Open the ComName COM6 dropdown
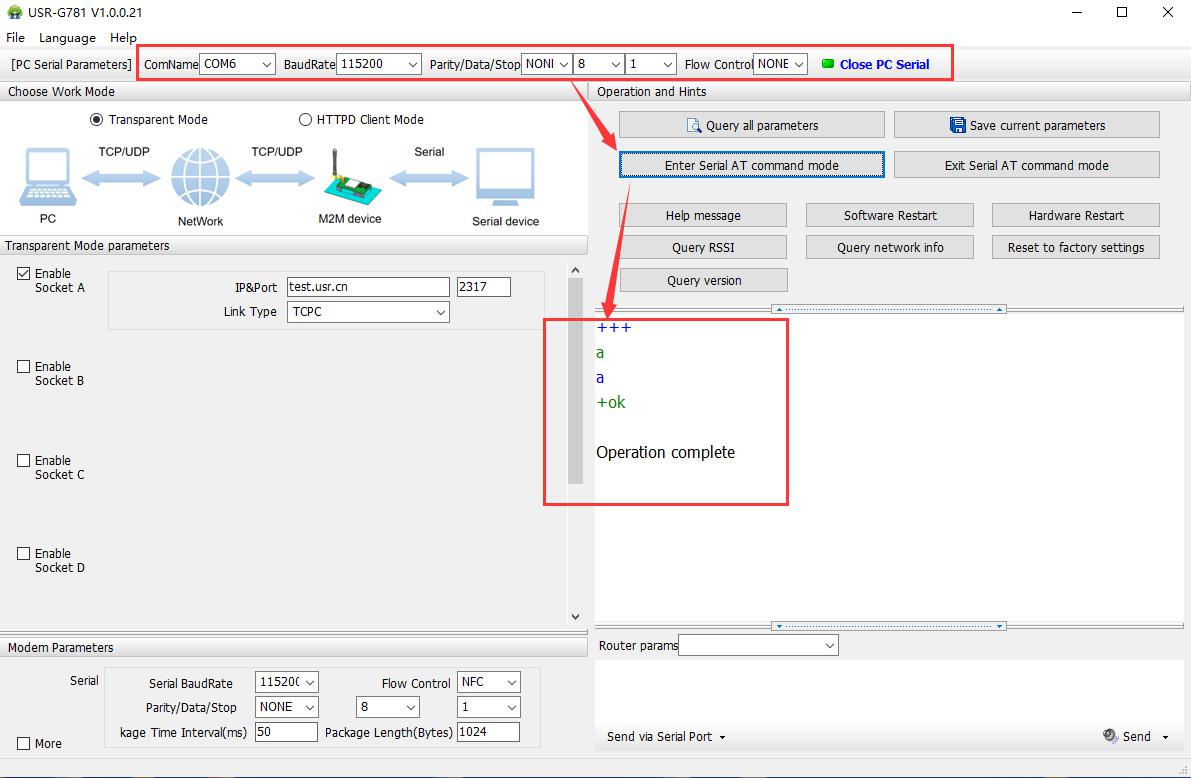 pos(237,64)
